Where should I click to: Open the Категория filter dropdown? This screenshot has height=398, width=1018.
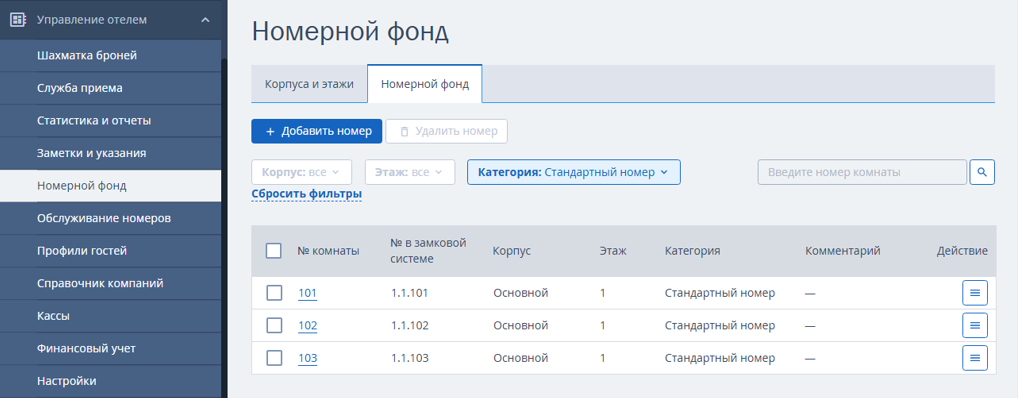(x=573, y=172)
